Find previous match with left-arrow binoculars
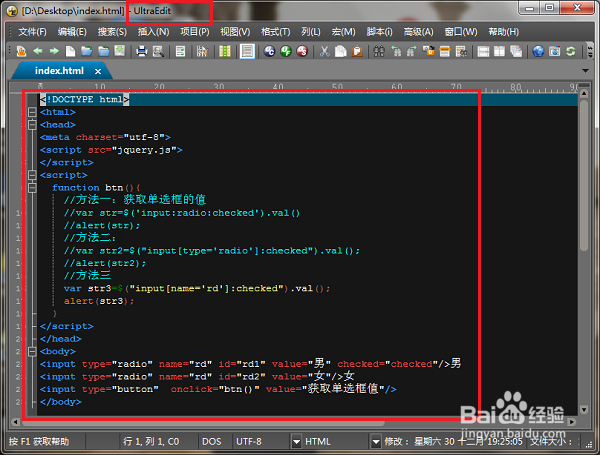This screenshot has width=600, height=455. point(396,51)
